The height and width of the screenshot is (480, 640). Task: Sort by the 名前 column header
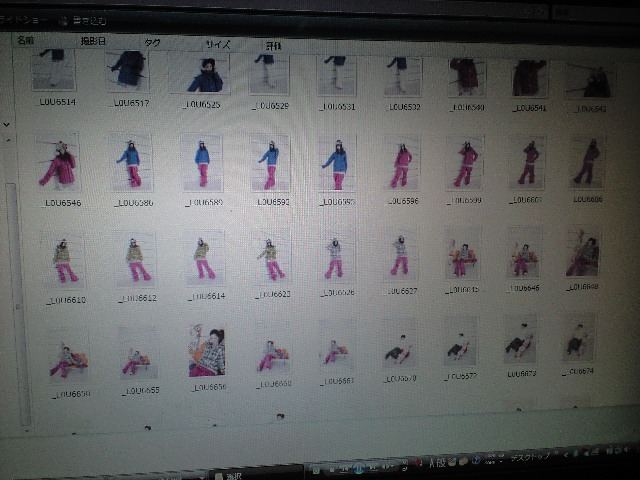[25, 40]
